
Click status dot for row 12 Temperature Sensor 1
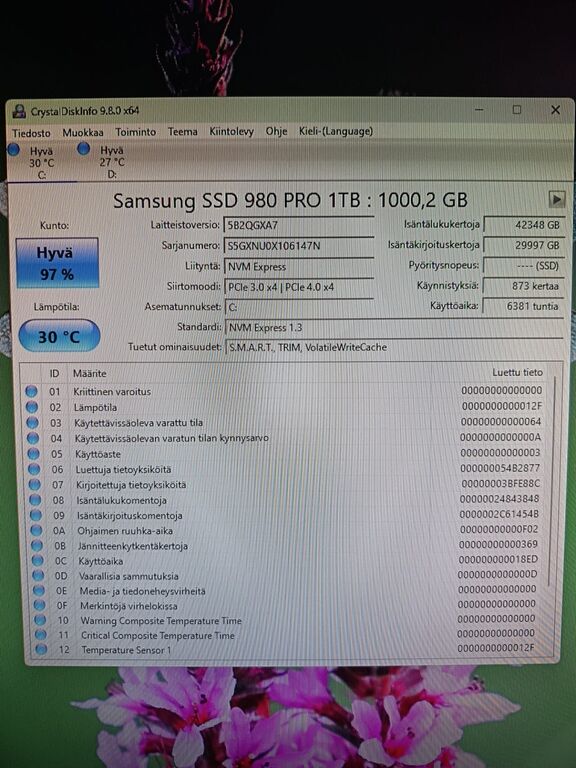[x=41, y=649]
